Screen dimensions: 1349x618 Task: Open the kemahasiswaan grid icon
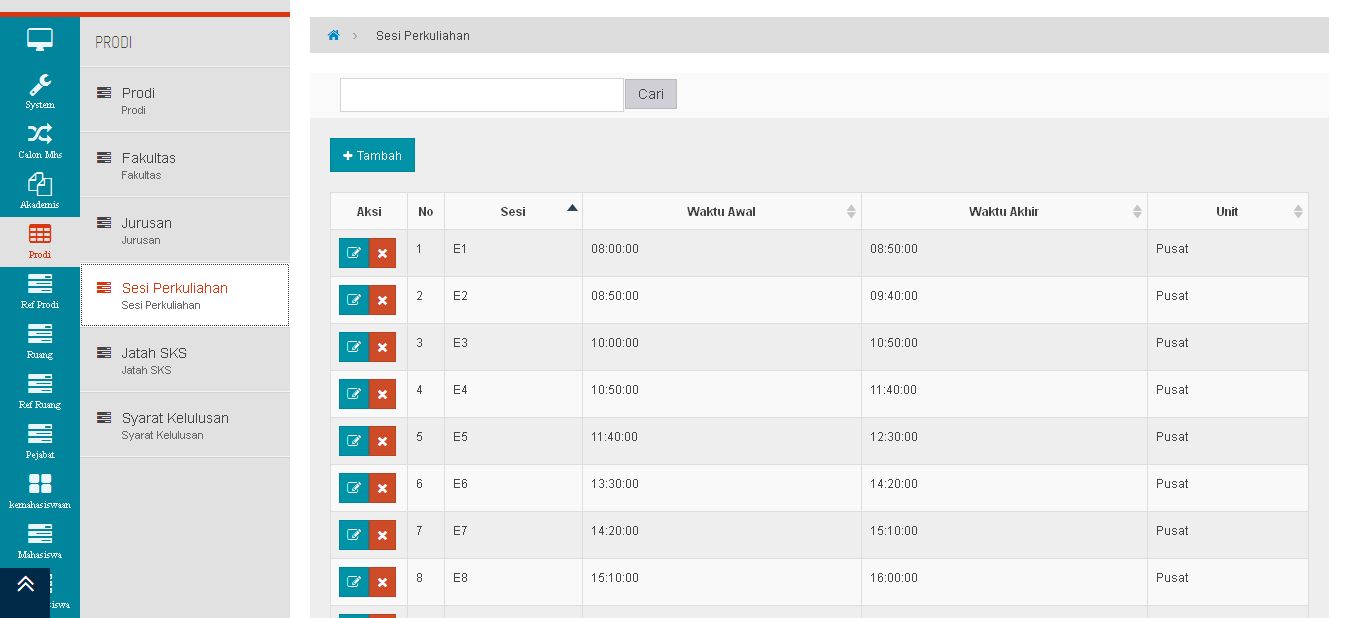tap(40, 486)
